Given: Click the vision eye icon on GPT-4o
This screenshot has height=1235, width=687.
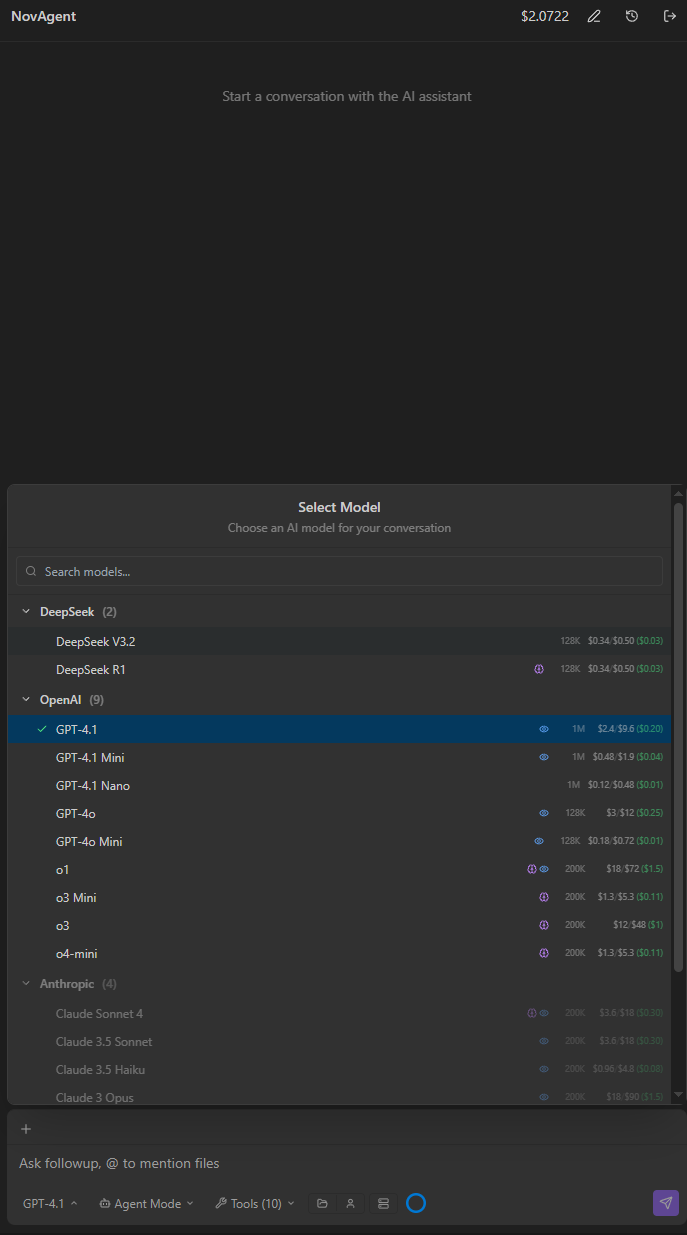Looking at the screenshot, I should [544, 813].
